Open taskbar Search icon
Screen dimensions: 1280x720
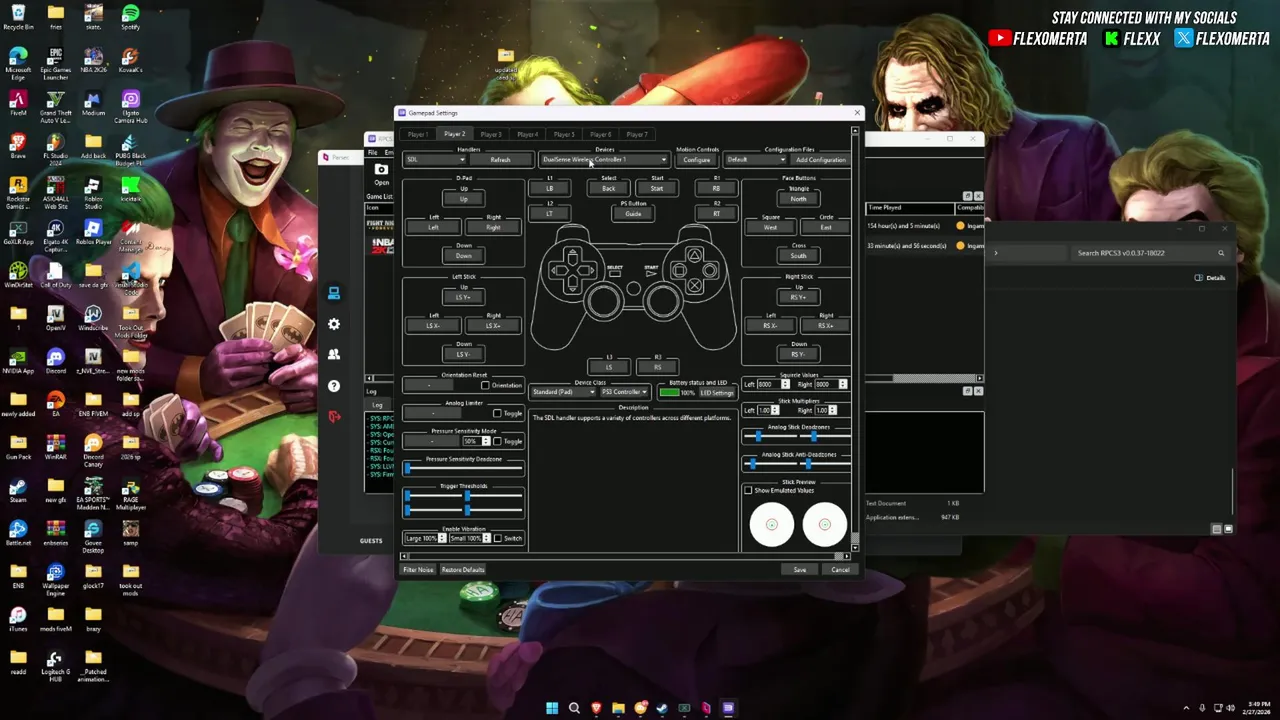[574, 708]
